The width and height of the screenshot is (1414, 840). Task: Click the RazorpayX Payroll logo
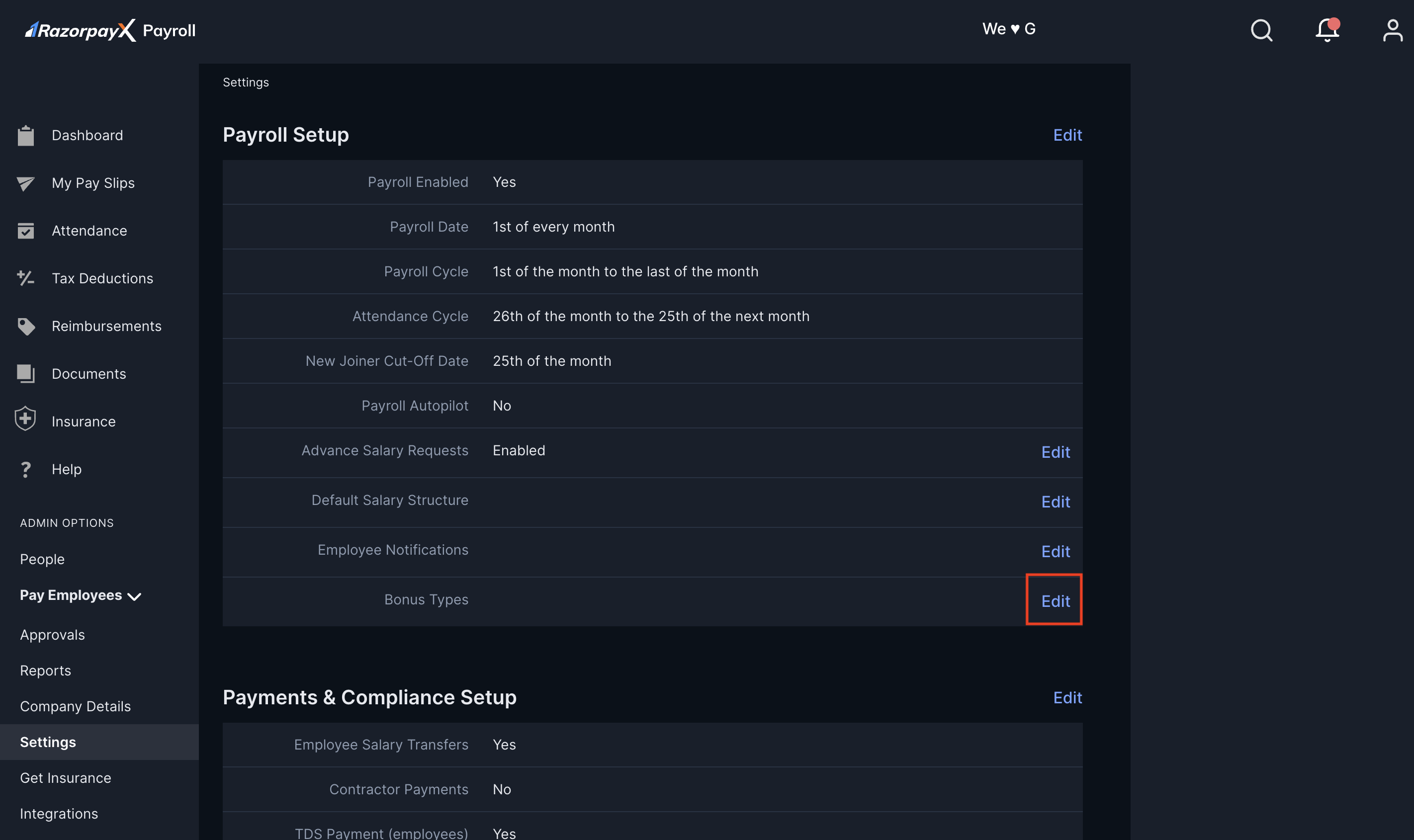tap(110, 30)
